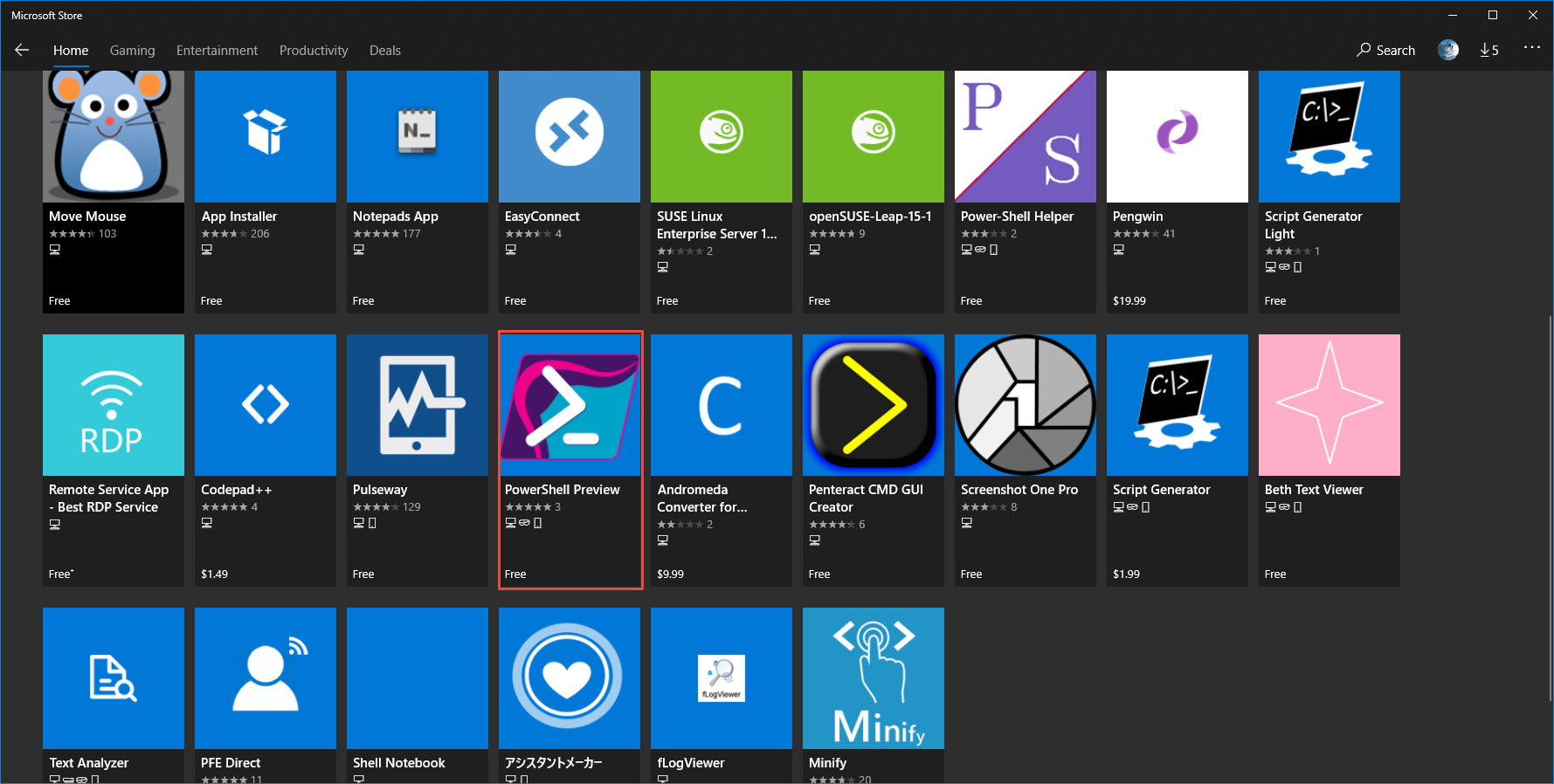Viewport: 1554px width, 784px height.
Task: Open the Script Generator Light icon
Action: point(1330,136)
